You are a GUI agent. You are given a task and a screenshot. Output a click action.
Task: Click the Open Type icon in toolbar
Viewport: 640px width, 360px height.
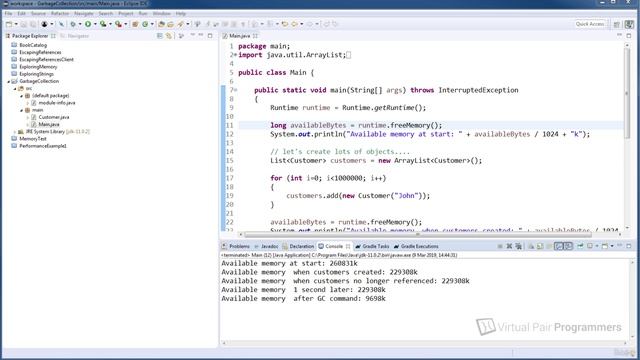click(161, 24)
